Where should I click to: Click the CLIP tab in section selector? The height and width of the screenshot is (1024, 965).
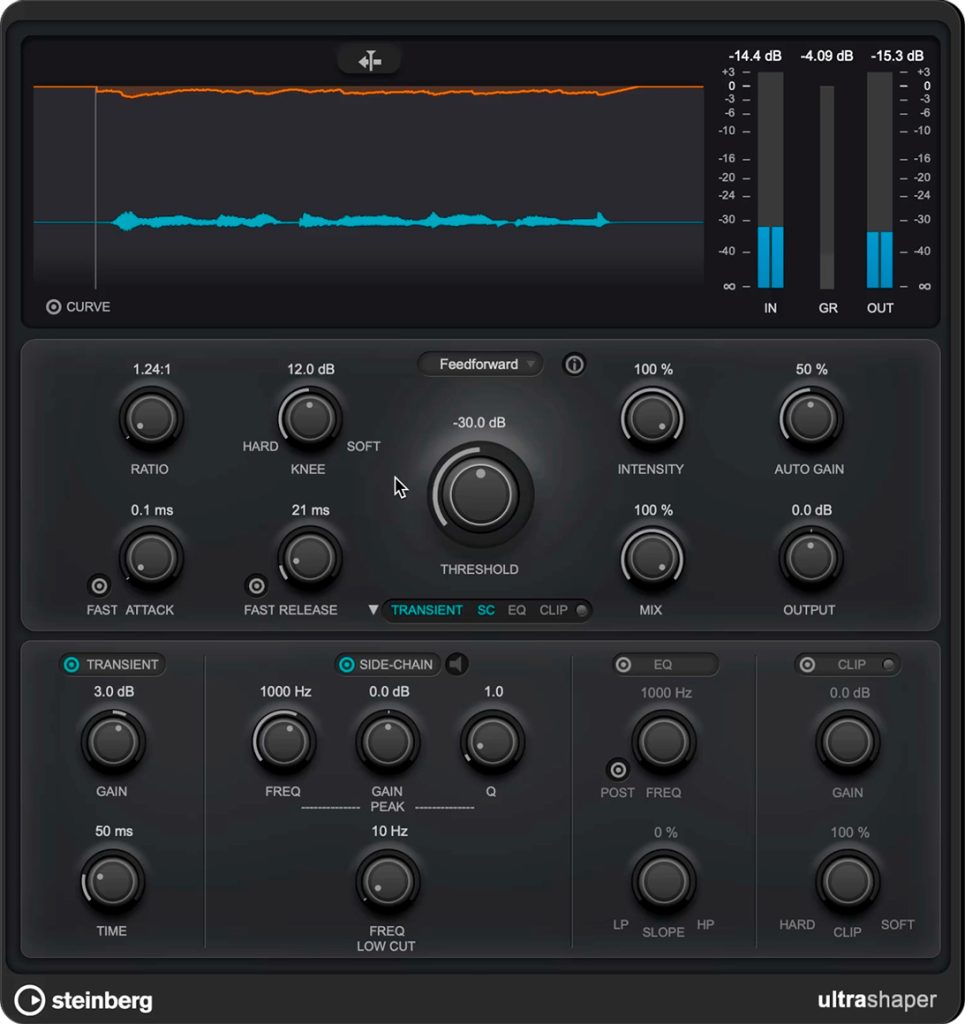553,610
